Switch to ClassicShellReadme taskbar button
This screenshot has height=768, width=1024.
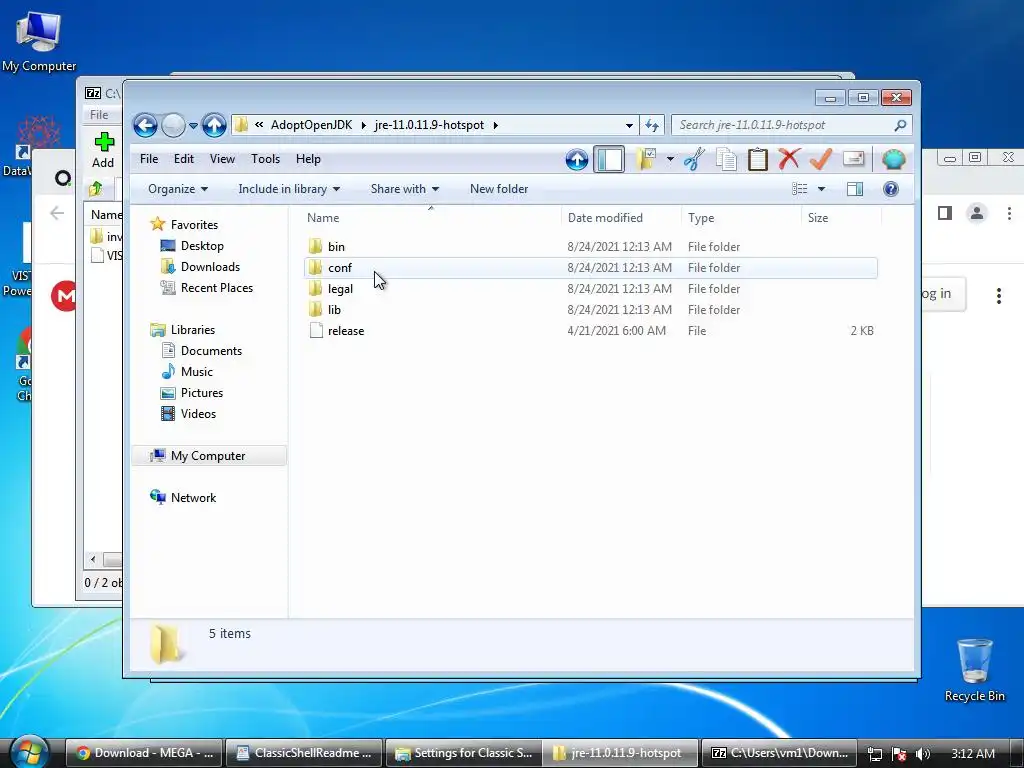304,753
